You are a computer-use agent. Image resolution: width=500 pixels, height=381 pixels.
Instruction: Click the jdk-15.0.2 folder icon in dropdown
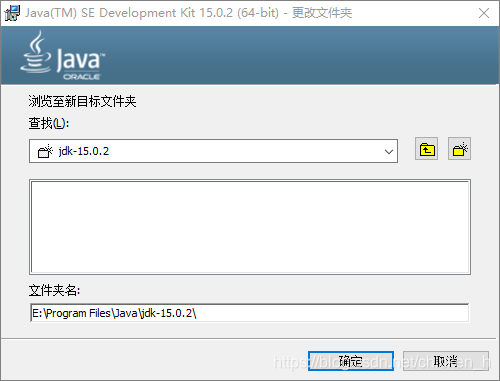click(x=45, y=151)
